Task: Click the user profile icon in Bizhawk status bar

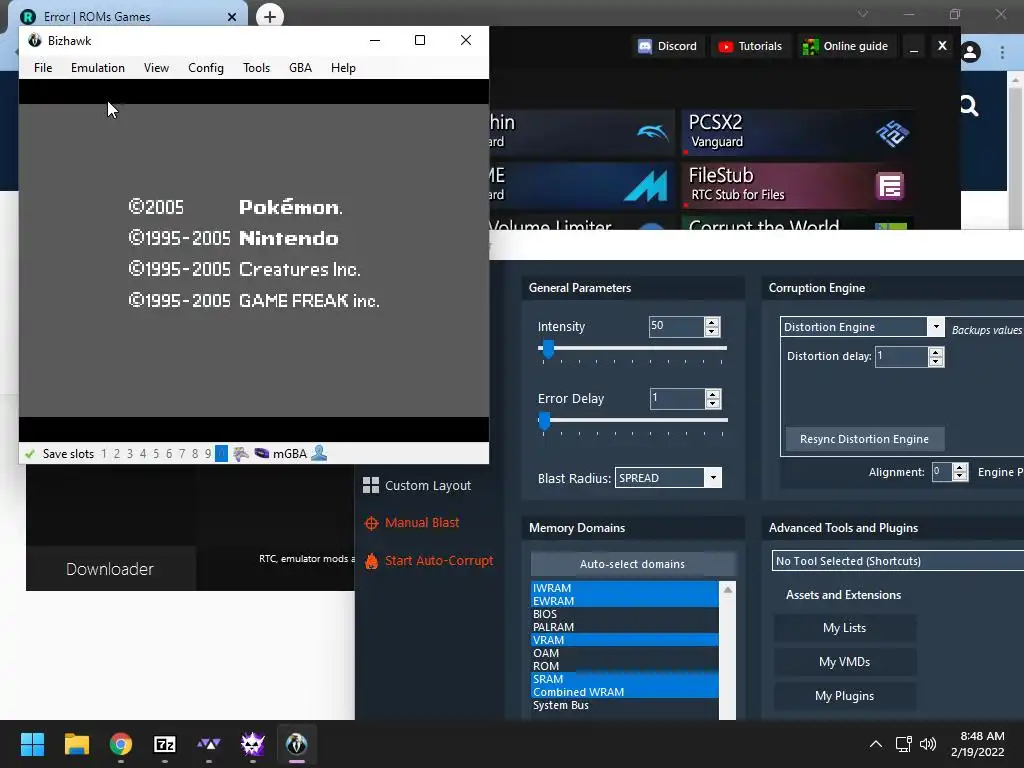Action: tap(319, 453)
